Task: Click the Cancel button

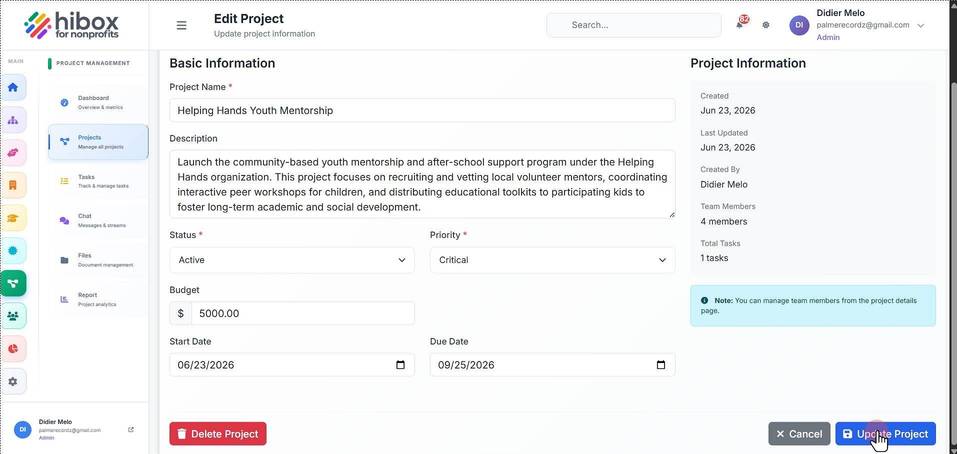Action: click(799, 434)
